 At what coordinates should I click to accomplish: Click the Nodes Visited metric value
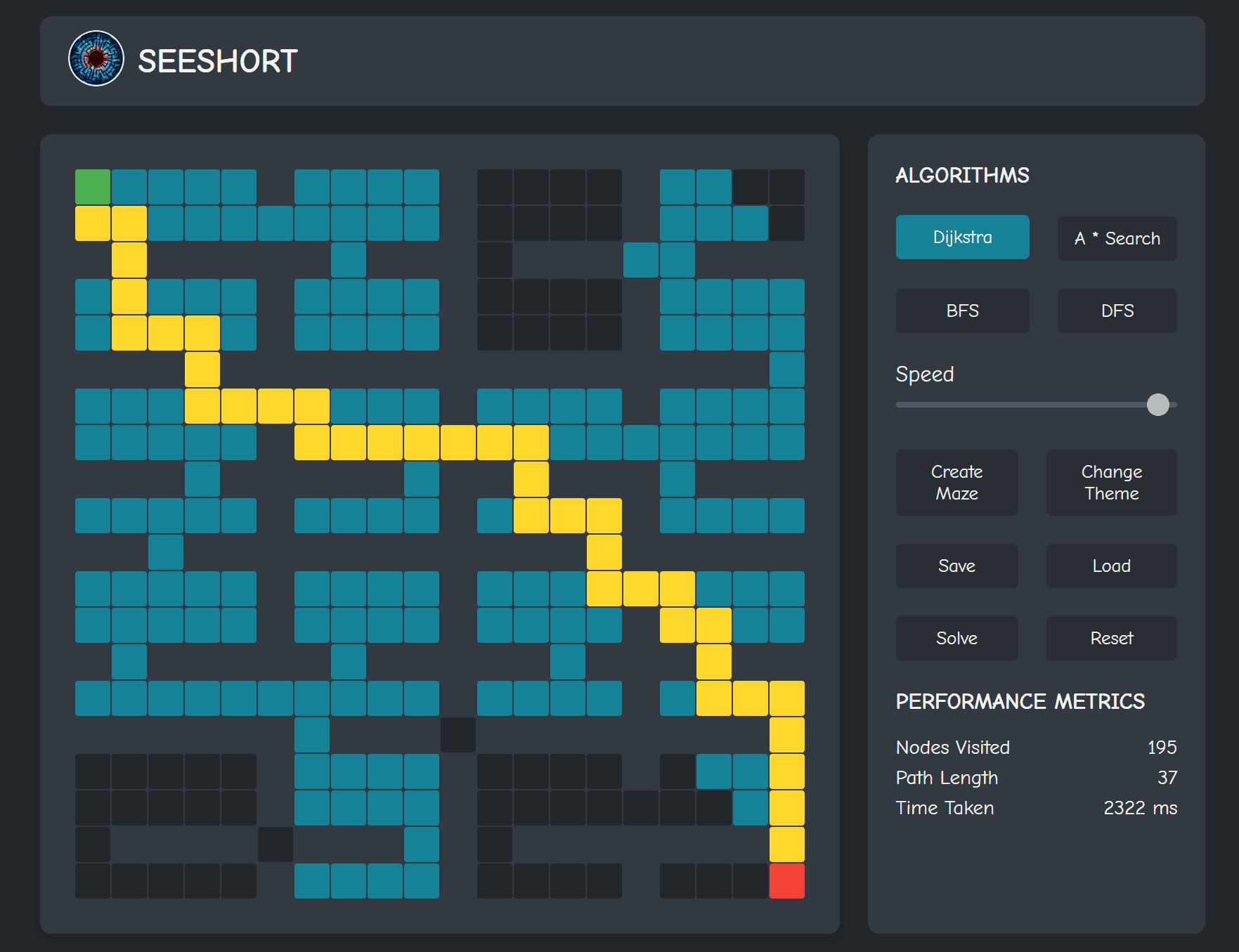pos(1162,748)
